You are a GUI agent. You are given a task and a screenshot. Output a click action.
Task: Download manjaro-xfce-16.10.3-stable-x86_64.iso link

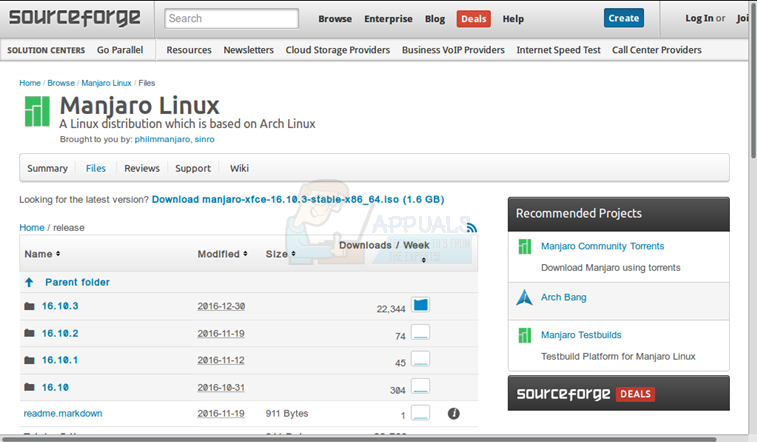tap(298, 199)
